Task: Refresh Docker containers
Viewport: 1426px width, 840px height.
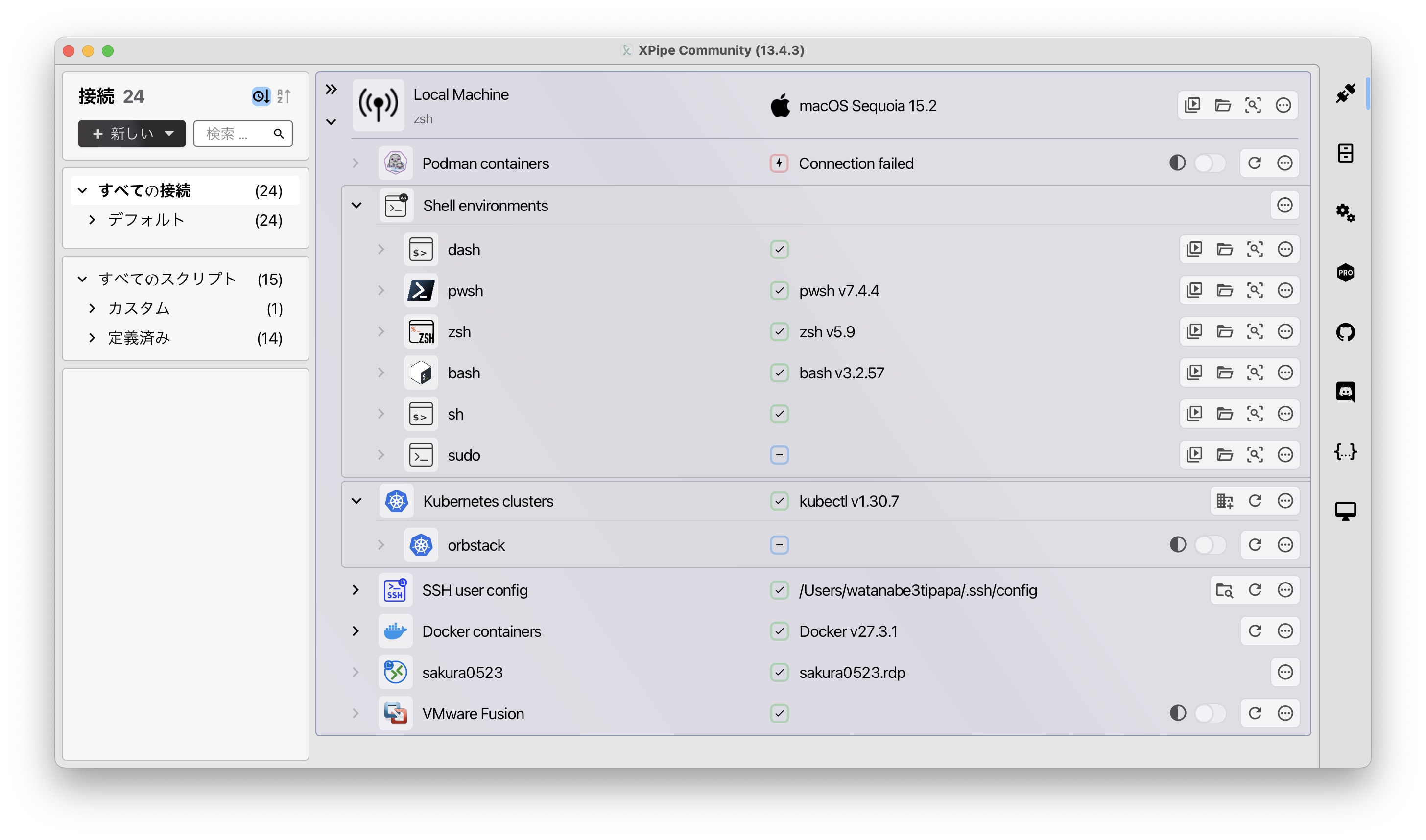Action: tap(1255, 630)
